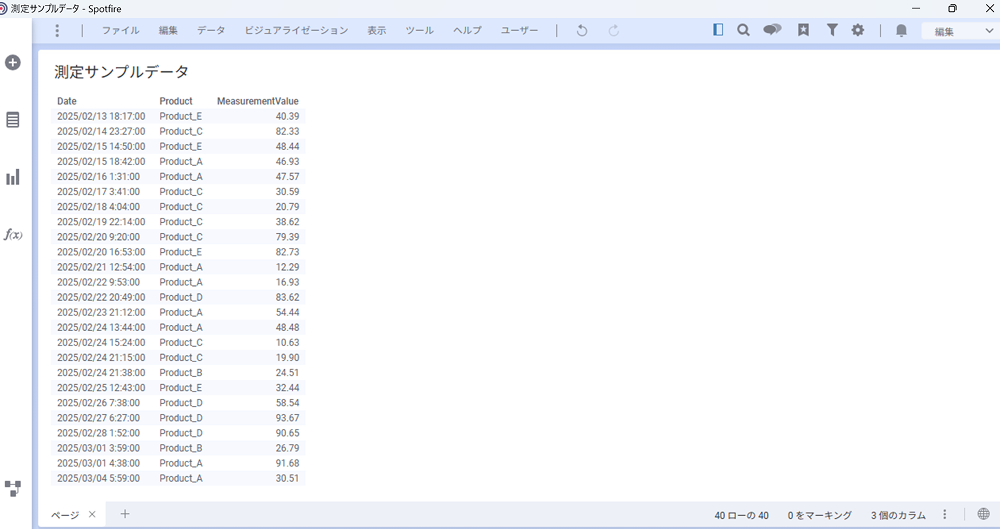The width and height of the screenshot is (1000, 529).
Task: Open the ファイル menu
Action: click(121, 31)
